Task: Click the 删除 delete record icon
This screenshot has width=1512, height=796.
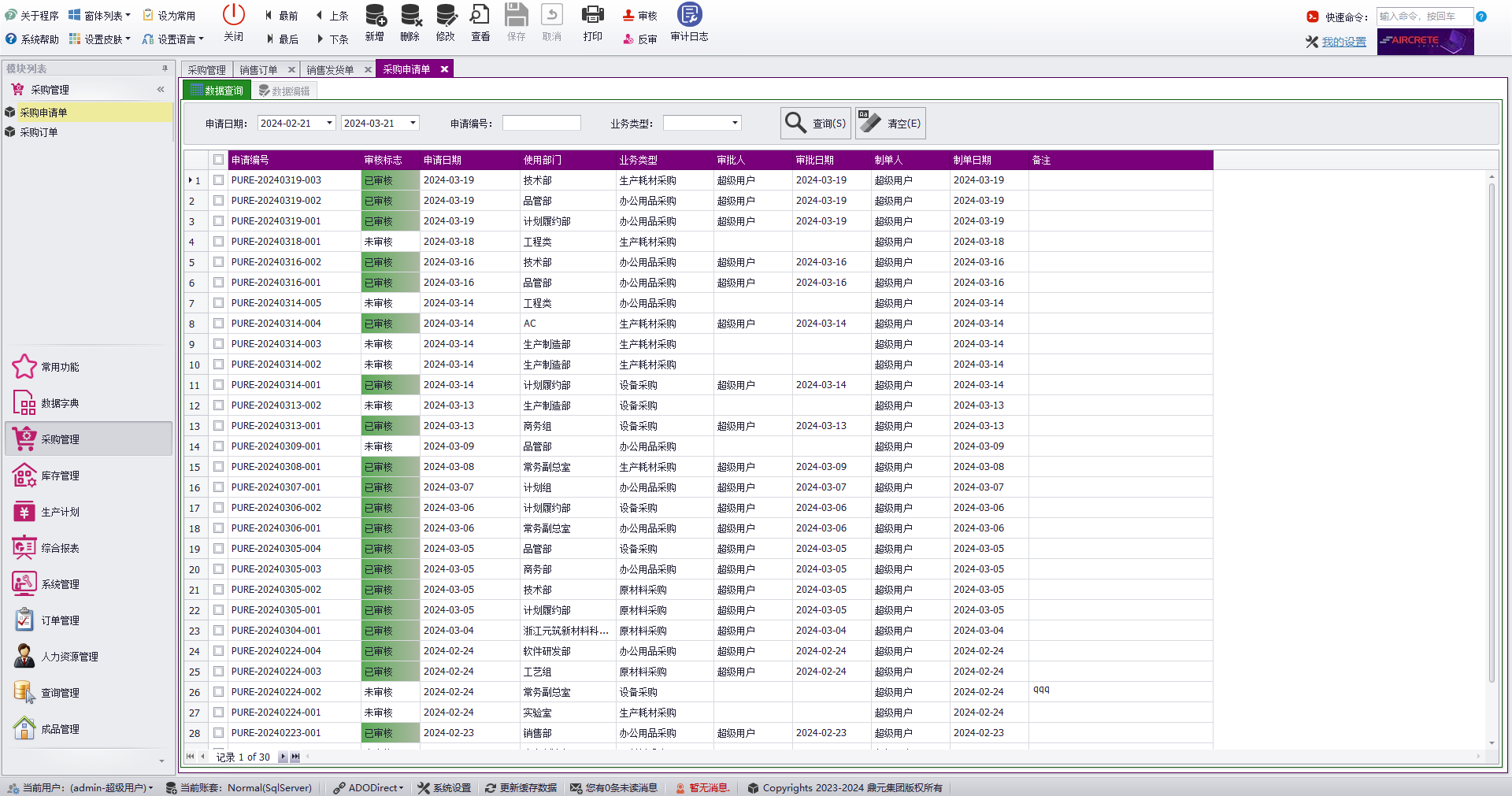Action: (x=410, y=16)
